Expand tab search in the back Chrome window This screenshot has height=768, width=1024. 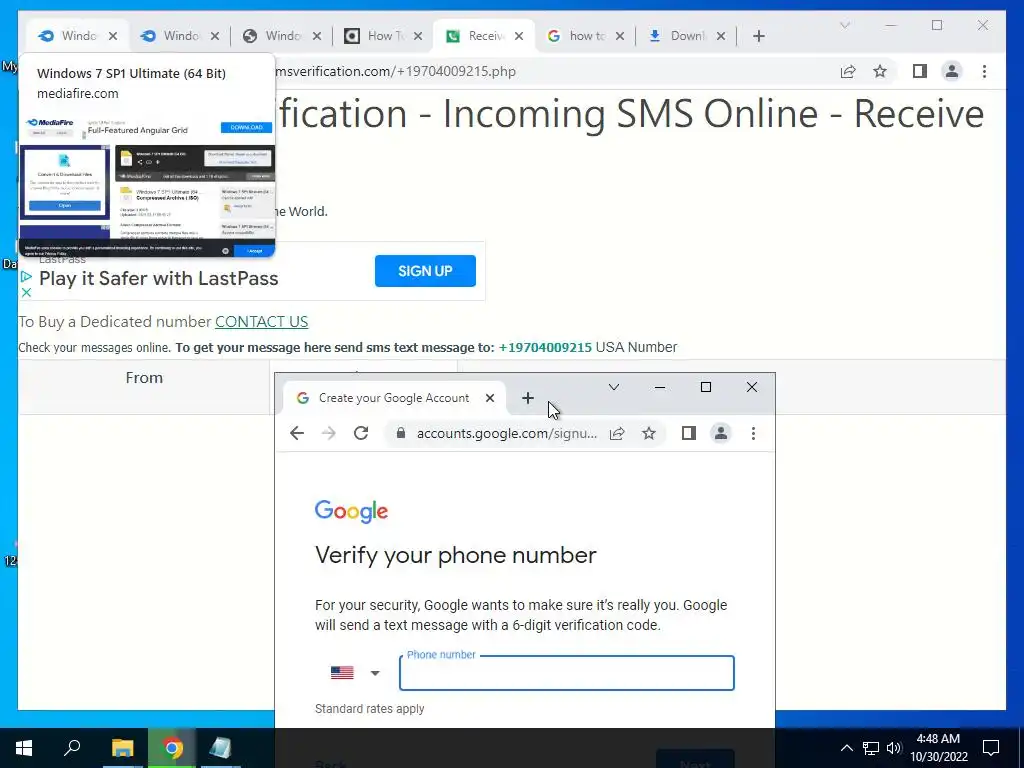pos(844,25)
